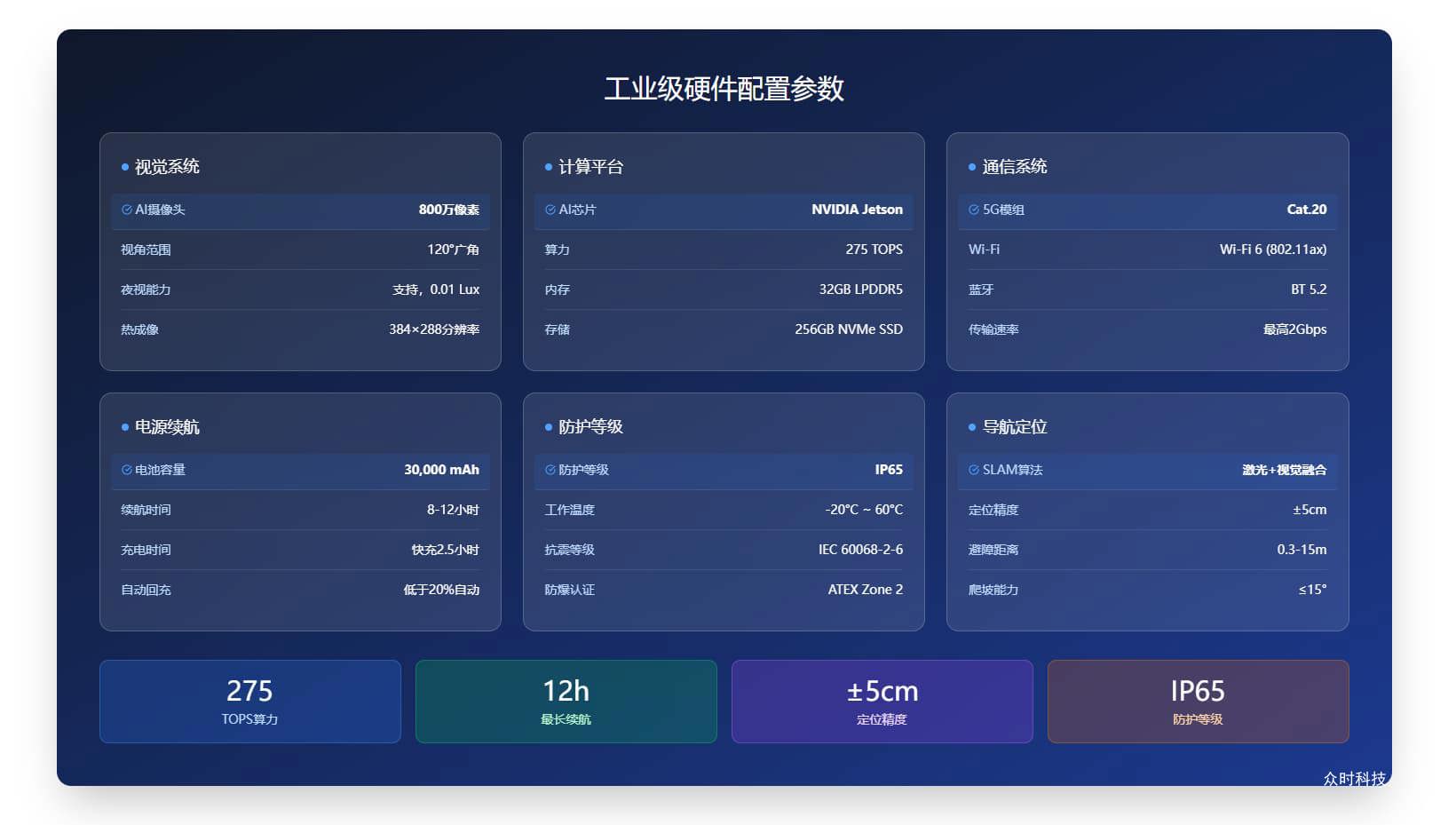Click the ±5cm 定位精度 purple card
This screenshot has height=825, width=1456.
[x=882, y=701]
